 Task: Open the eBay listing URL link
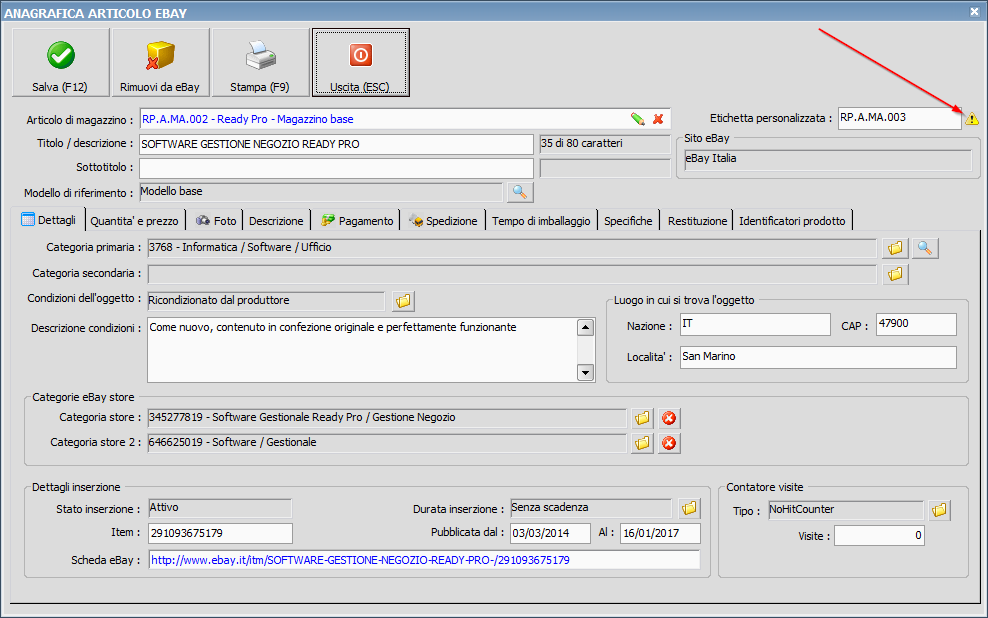(x=360, y=560)
